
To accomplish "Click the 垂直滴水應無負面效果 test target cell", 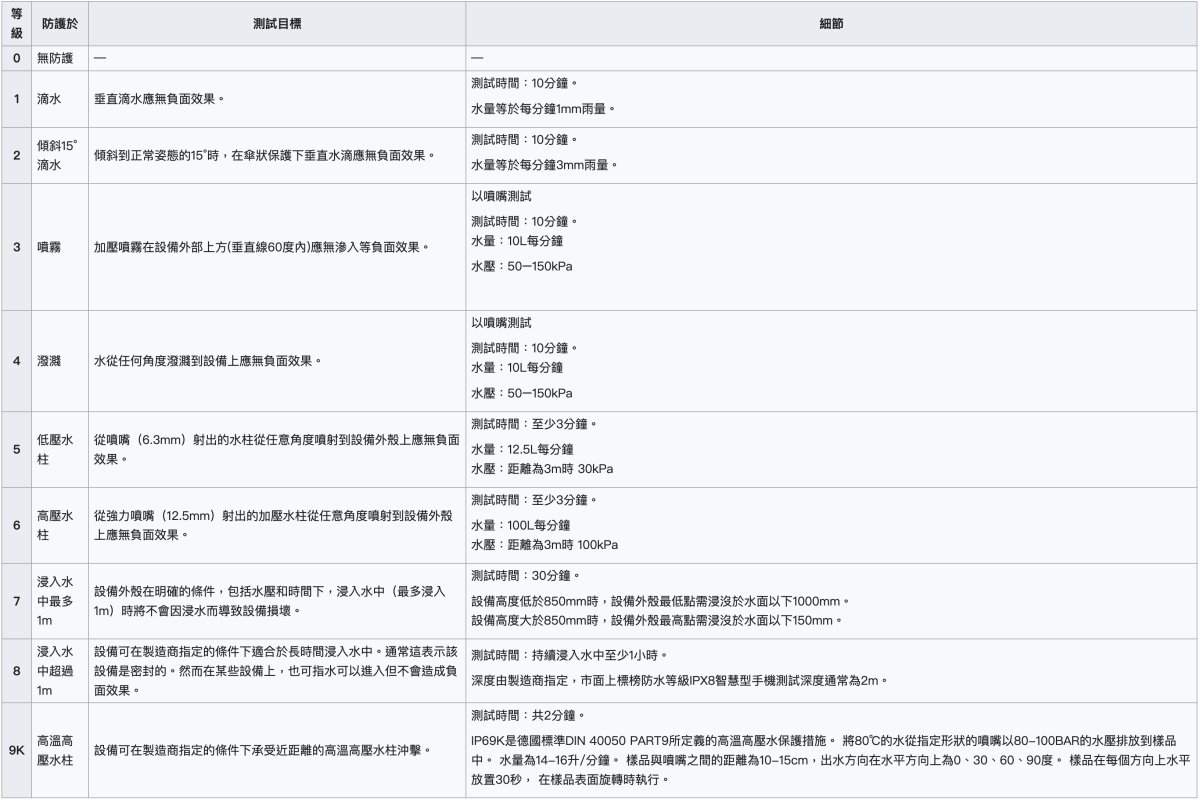I will [x=160, y=99].
